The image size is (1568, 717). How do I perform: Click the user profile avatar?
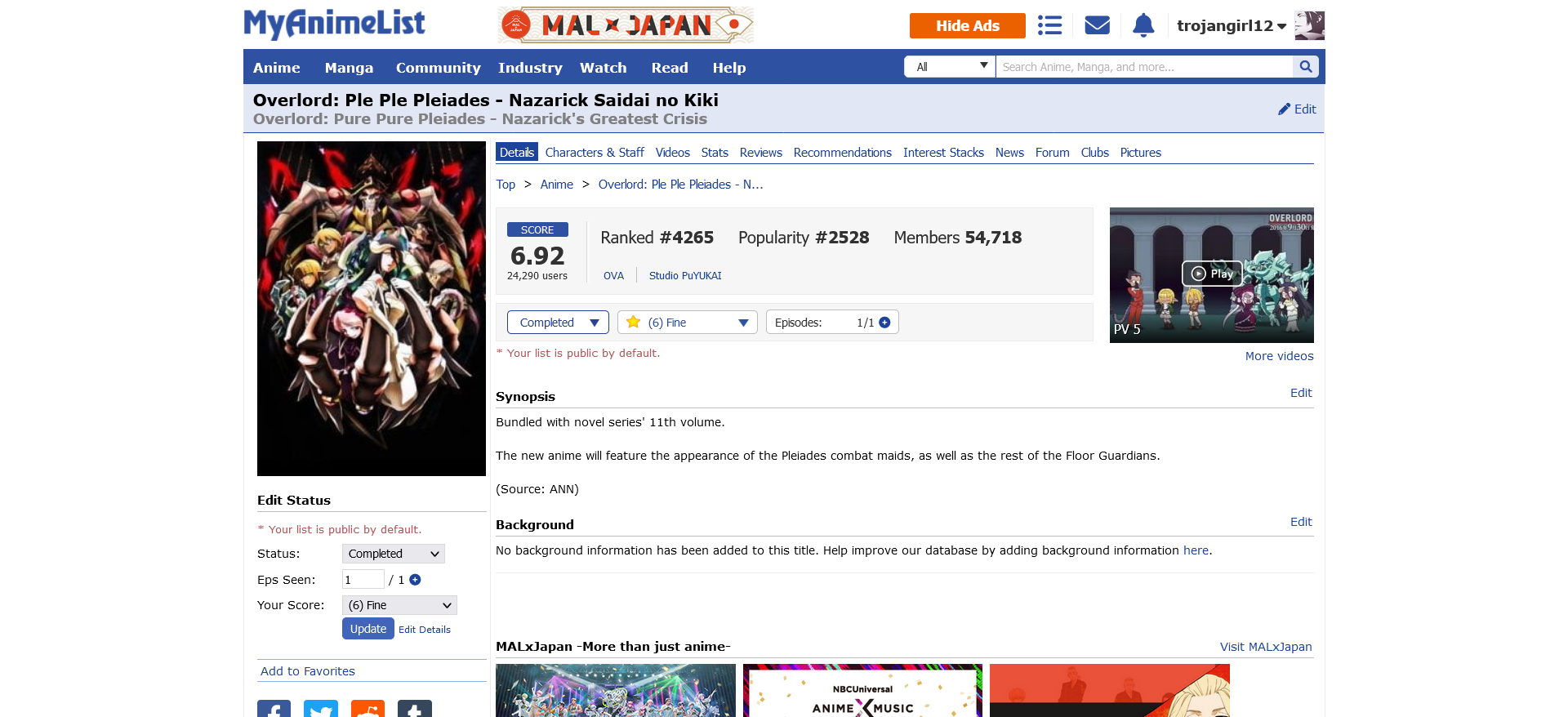pyautogui.click(x=1309, y=25)
